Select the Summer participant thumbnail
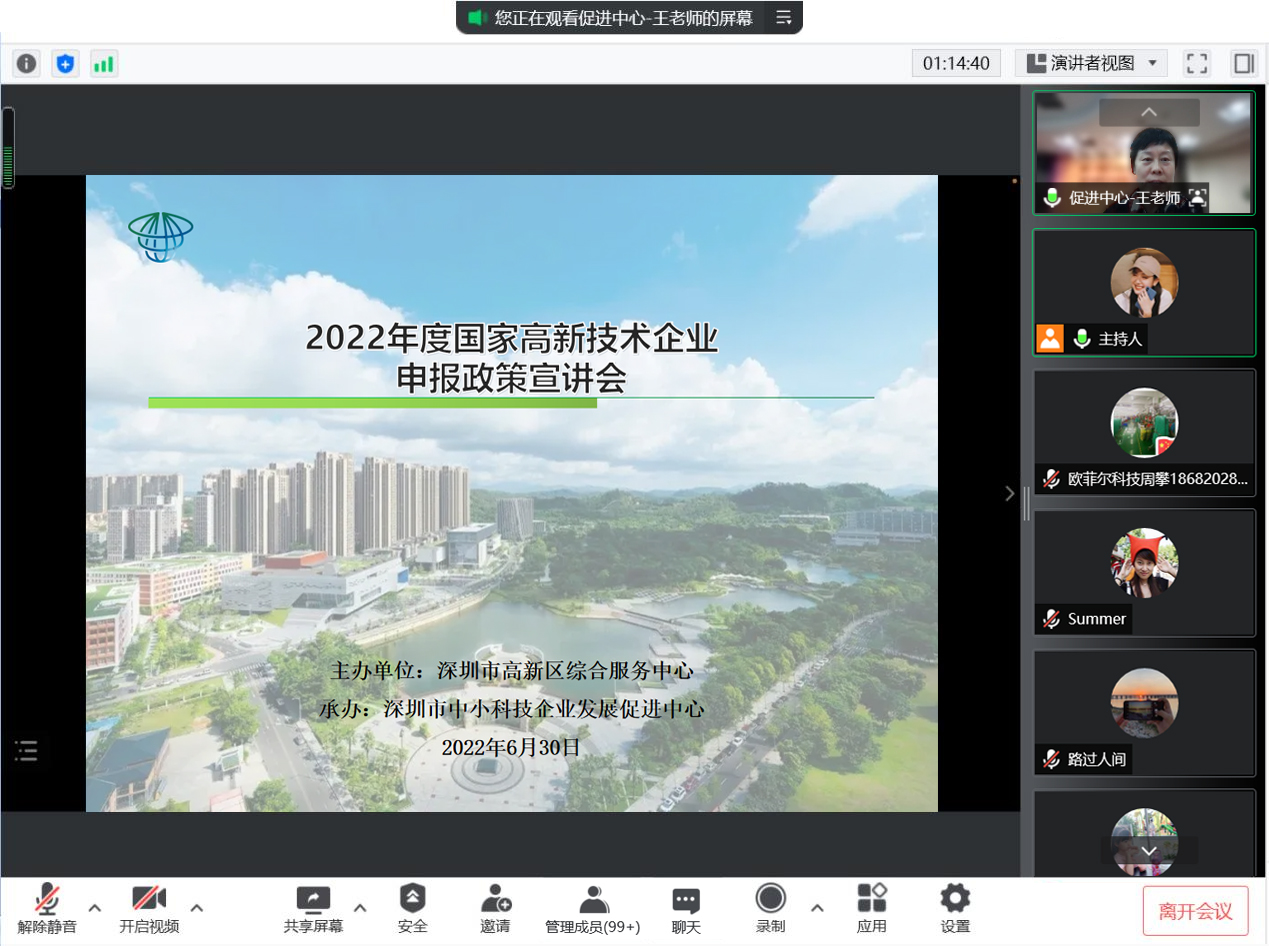The image size is (1269, 946). click(x=1144, y=573)
